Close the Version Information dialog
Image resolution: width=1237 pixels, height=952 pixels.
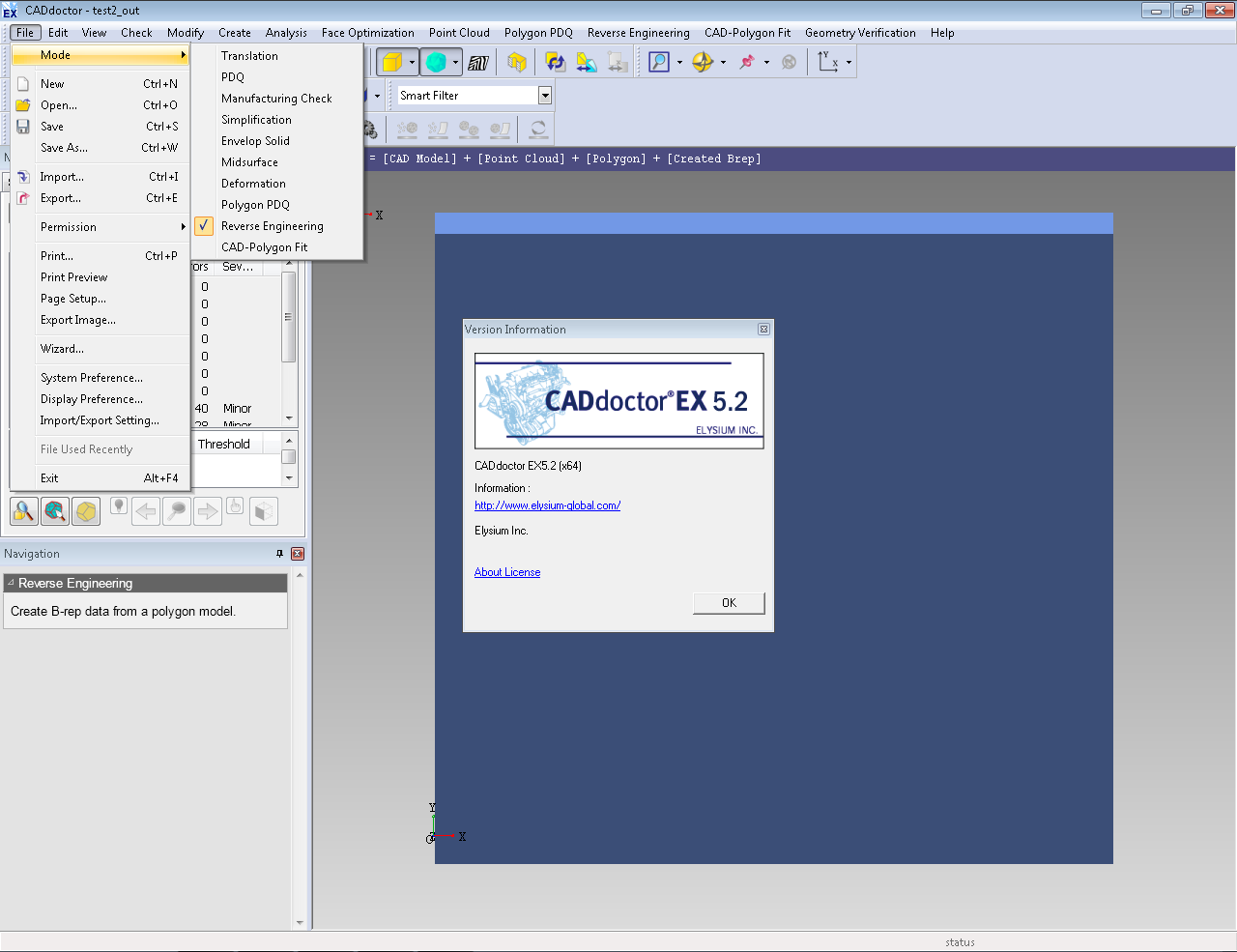763,330
